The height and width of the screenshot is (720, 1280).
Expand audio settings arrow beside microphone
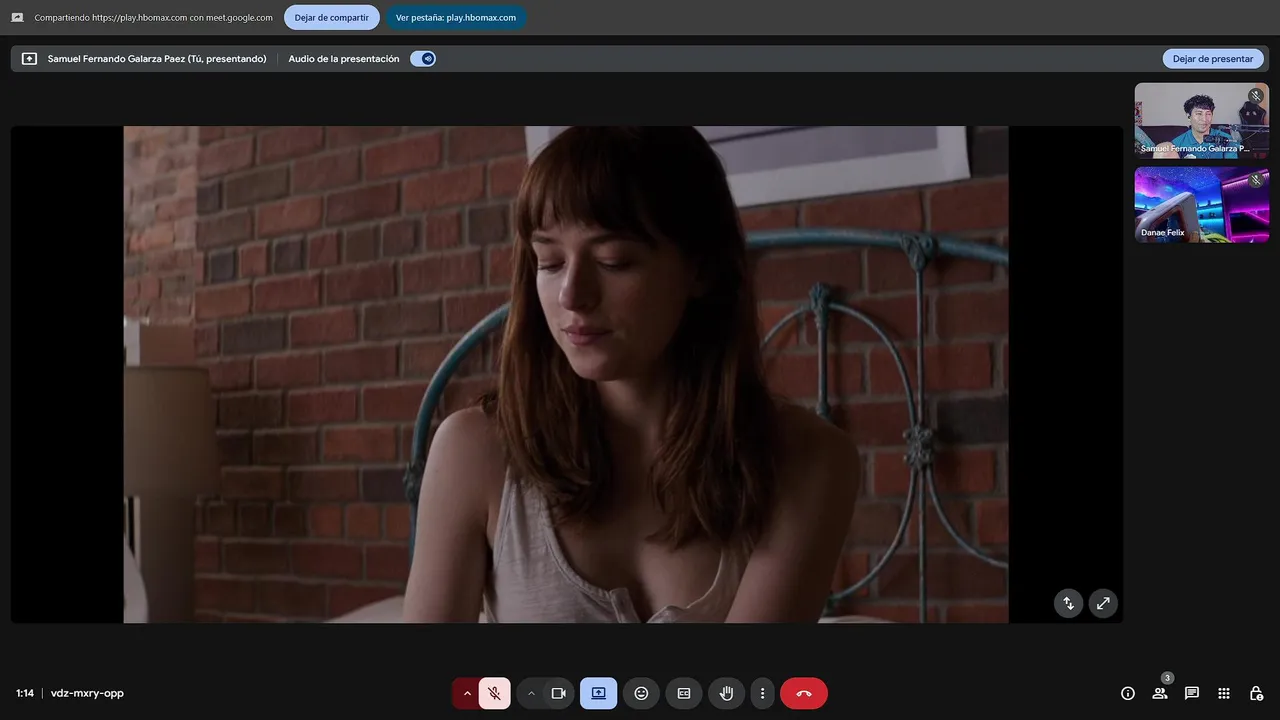[x=466, y=693]
